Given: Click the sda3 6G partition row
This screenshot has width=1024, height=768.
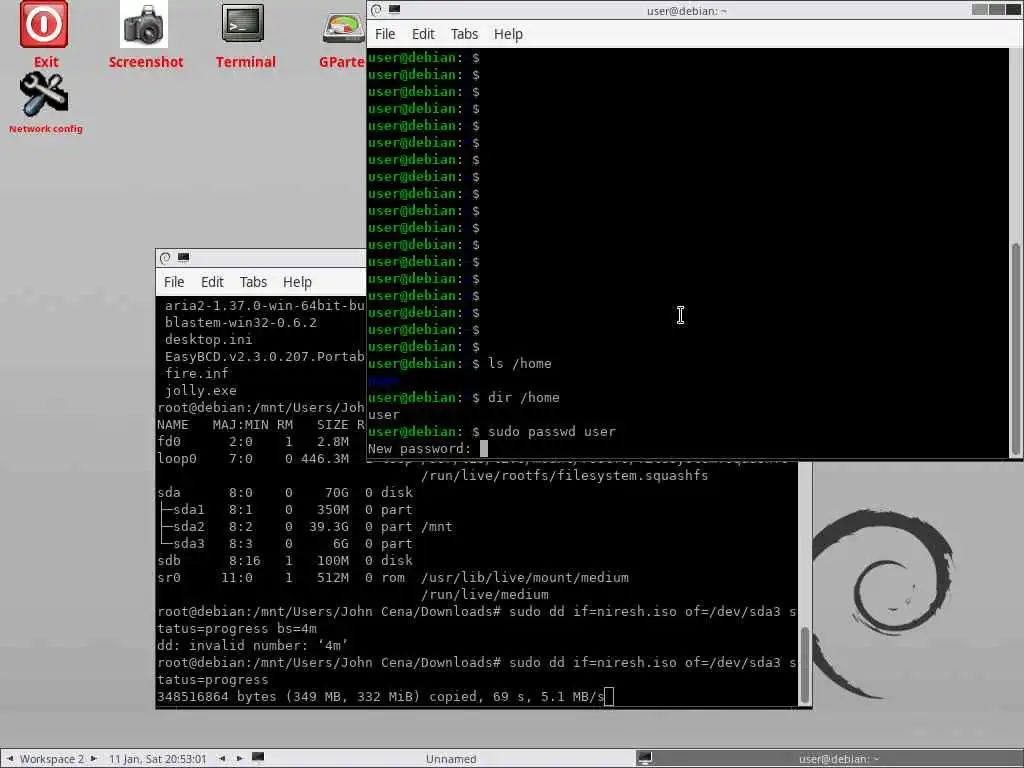Looking at the screenshot, I should [x=285, y=543].
